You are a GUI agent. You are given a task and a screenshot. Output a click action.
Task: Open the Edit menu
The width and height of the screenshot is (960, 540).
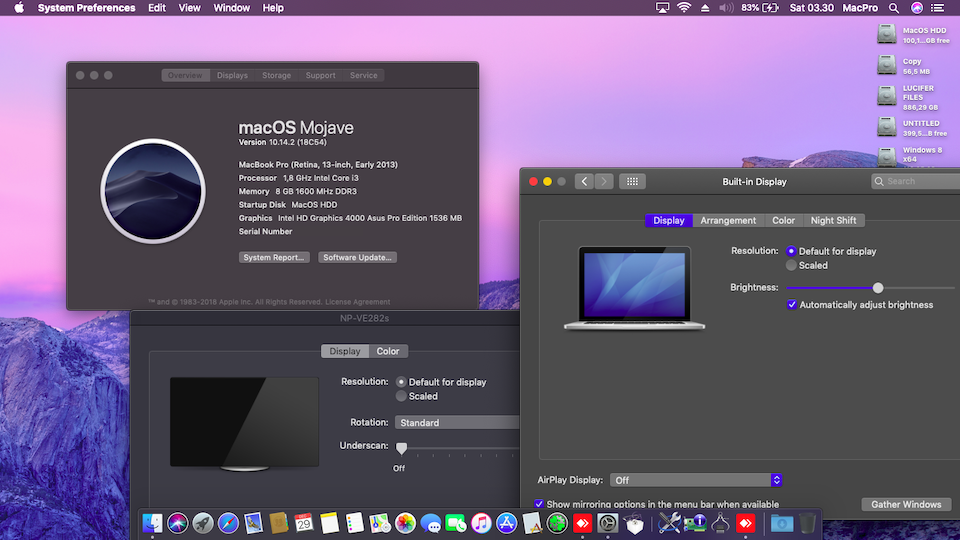coord(157,8)
